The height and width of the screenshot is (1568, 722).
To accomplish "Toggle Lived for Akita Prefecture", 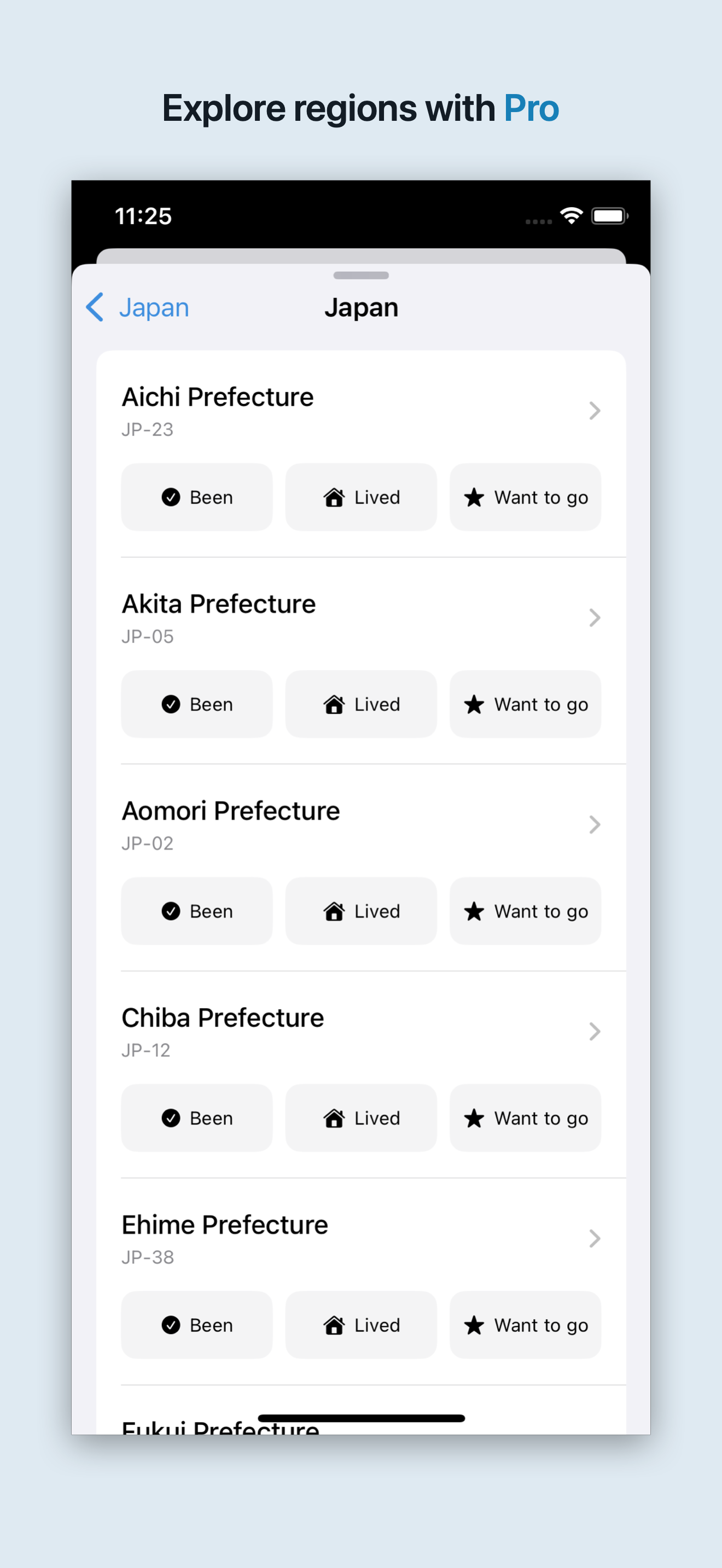I will 361,704.
